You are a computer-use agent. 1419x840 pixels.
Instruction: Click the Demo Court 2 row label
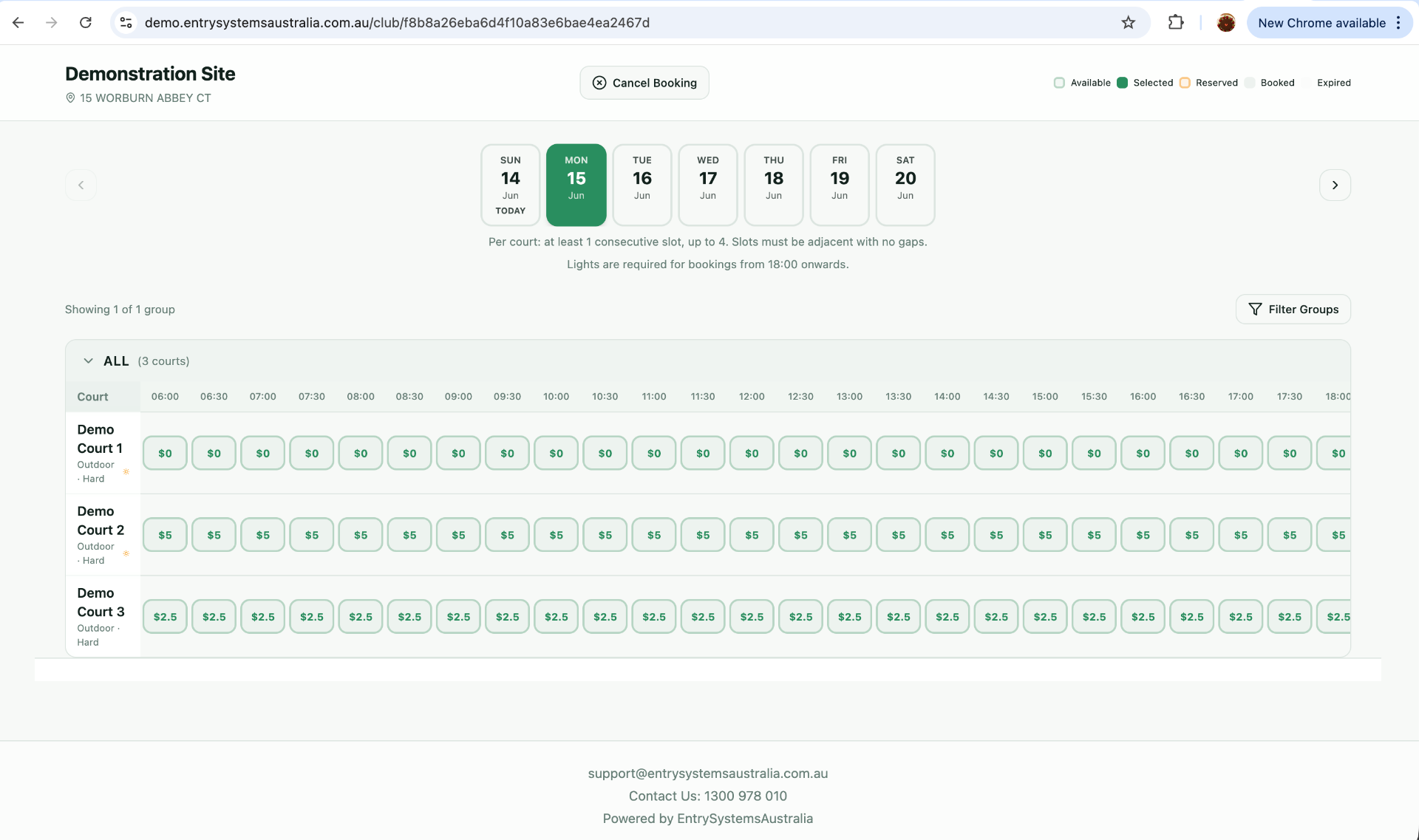[x=101, y=521]
